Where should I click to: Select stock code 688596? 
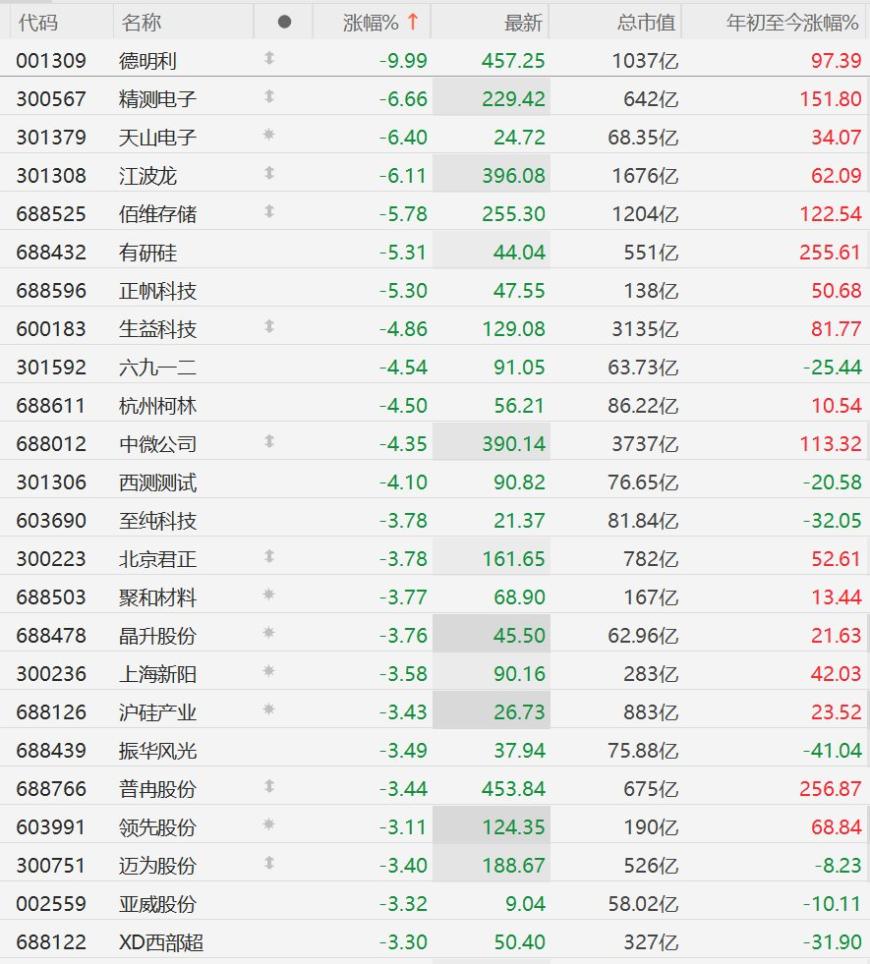click(x=51, y=290)
